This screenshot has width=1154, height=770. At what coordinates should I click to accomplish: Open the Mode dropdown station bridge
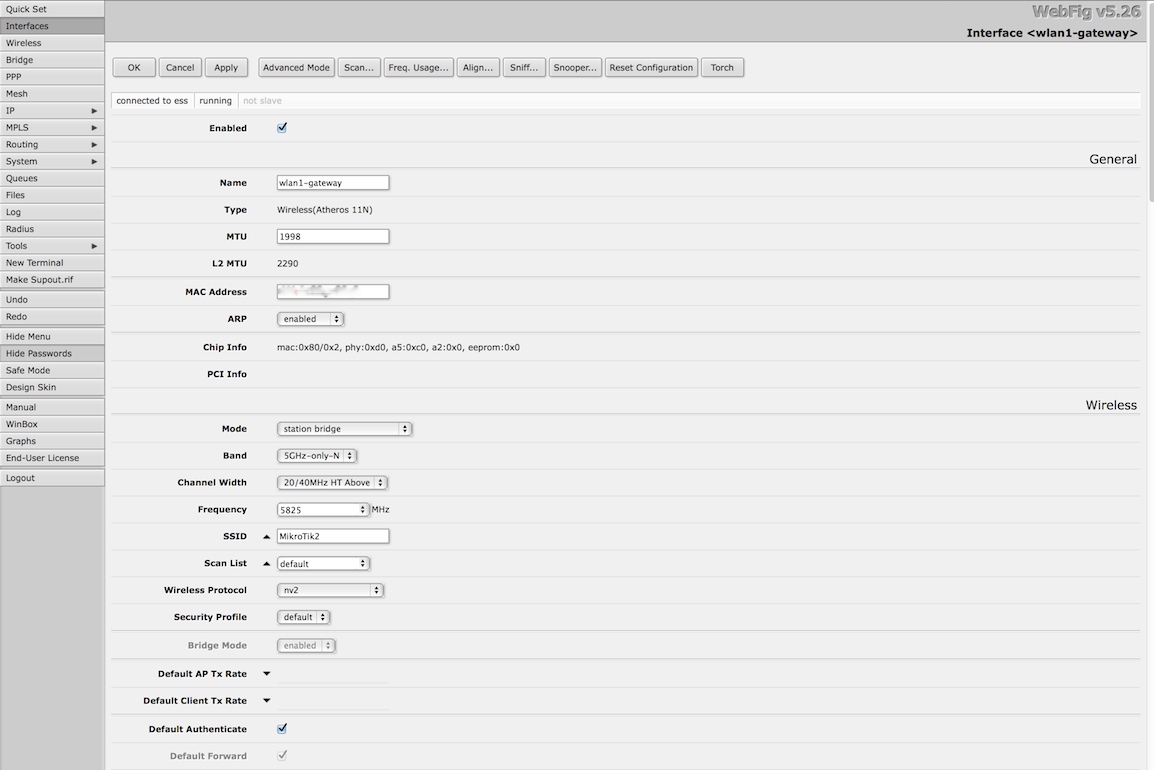(344, 429)
